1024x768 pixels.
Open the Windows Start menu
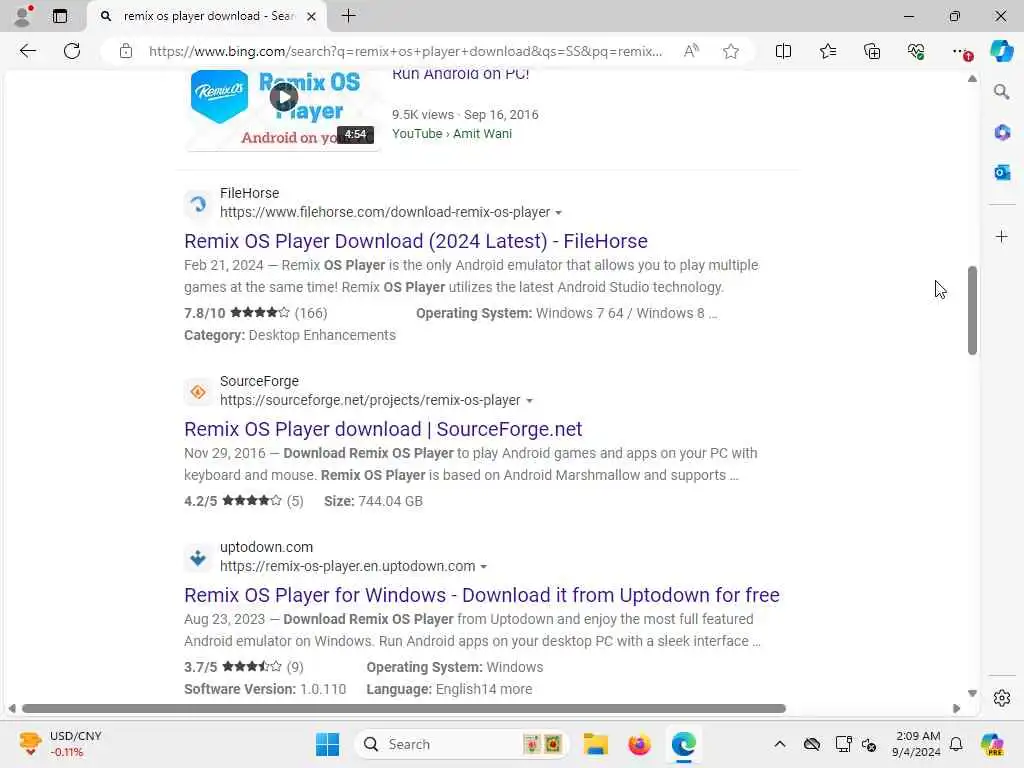[x=327, y=744]
